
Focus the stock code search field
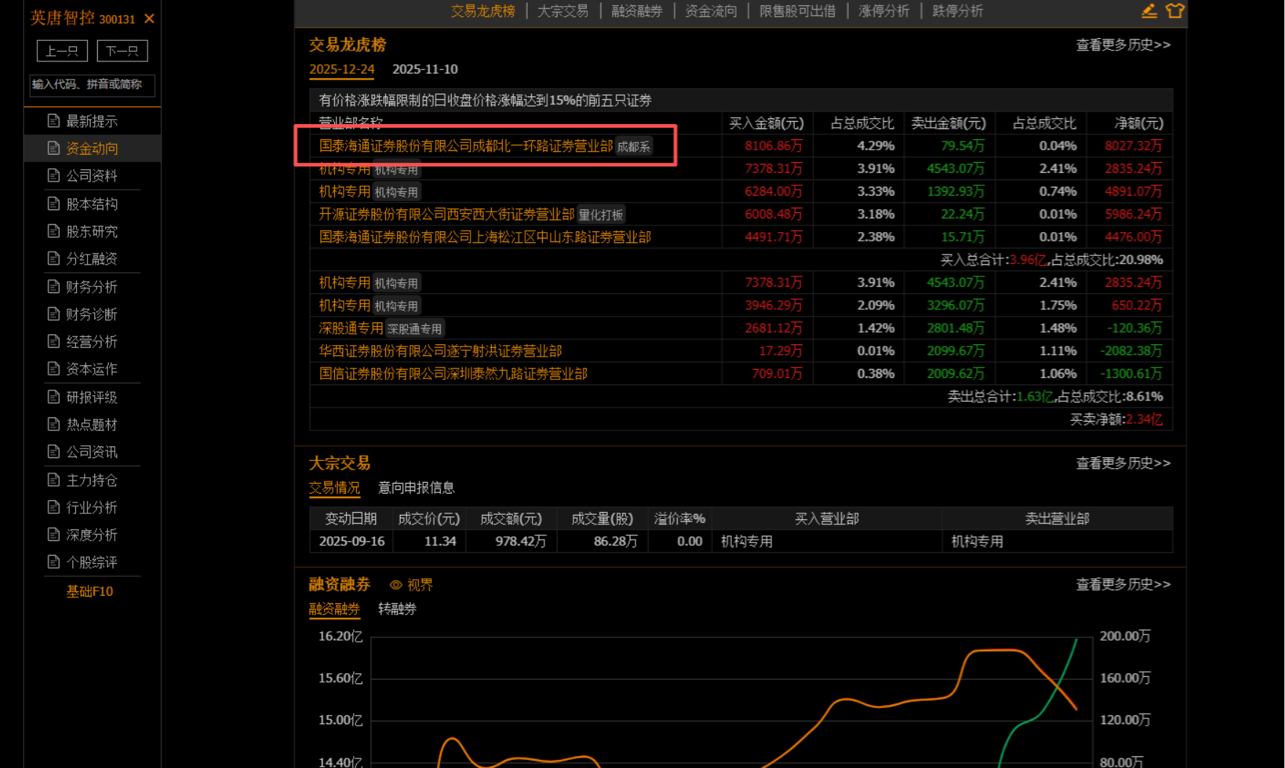coord(92,85)
